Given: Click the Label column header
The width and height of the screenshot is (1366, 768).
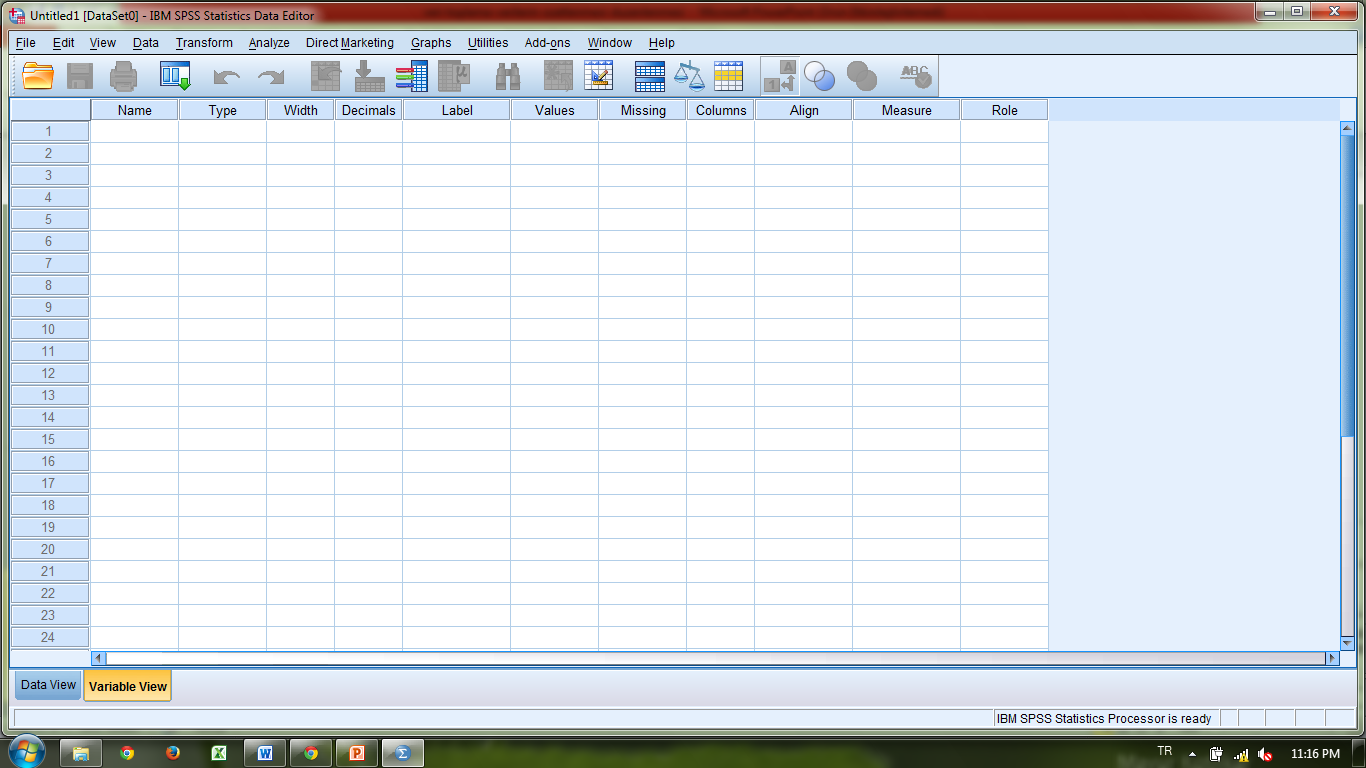Looking at the screenshot, I should coord(457,110).
